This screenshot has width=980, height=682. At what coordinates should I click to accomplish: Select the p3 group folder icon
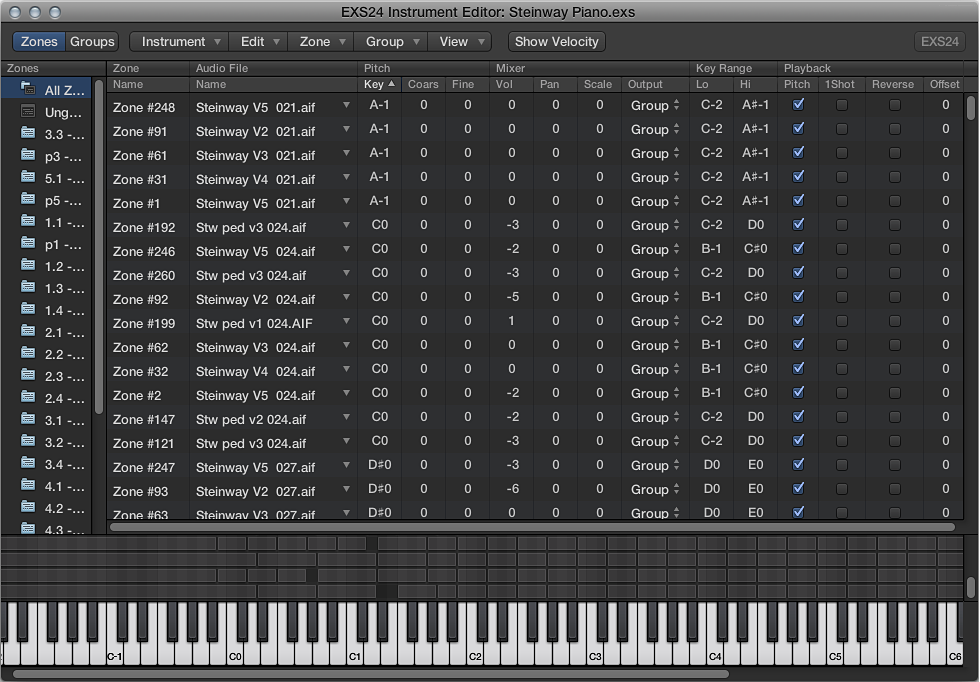27,157
